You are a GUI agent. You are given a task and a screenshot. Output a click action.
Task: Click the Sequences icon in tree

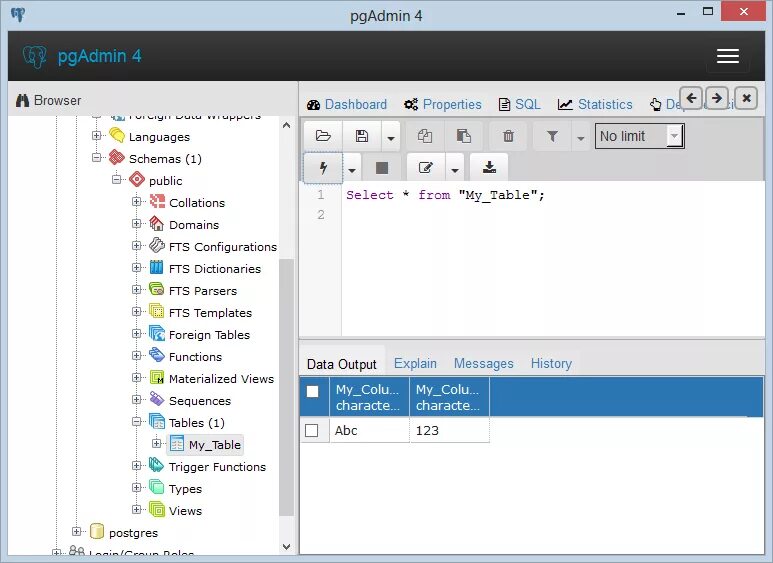coord(157,399)
